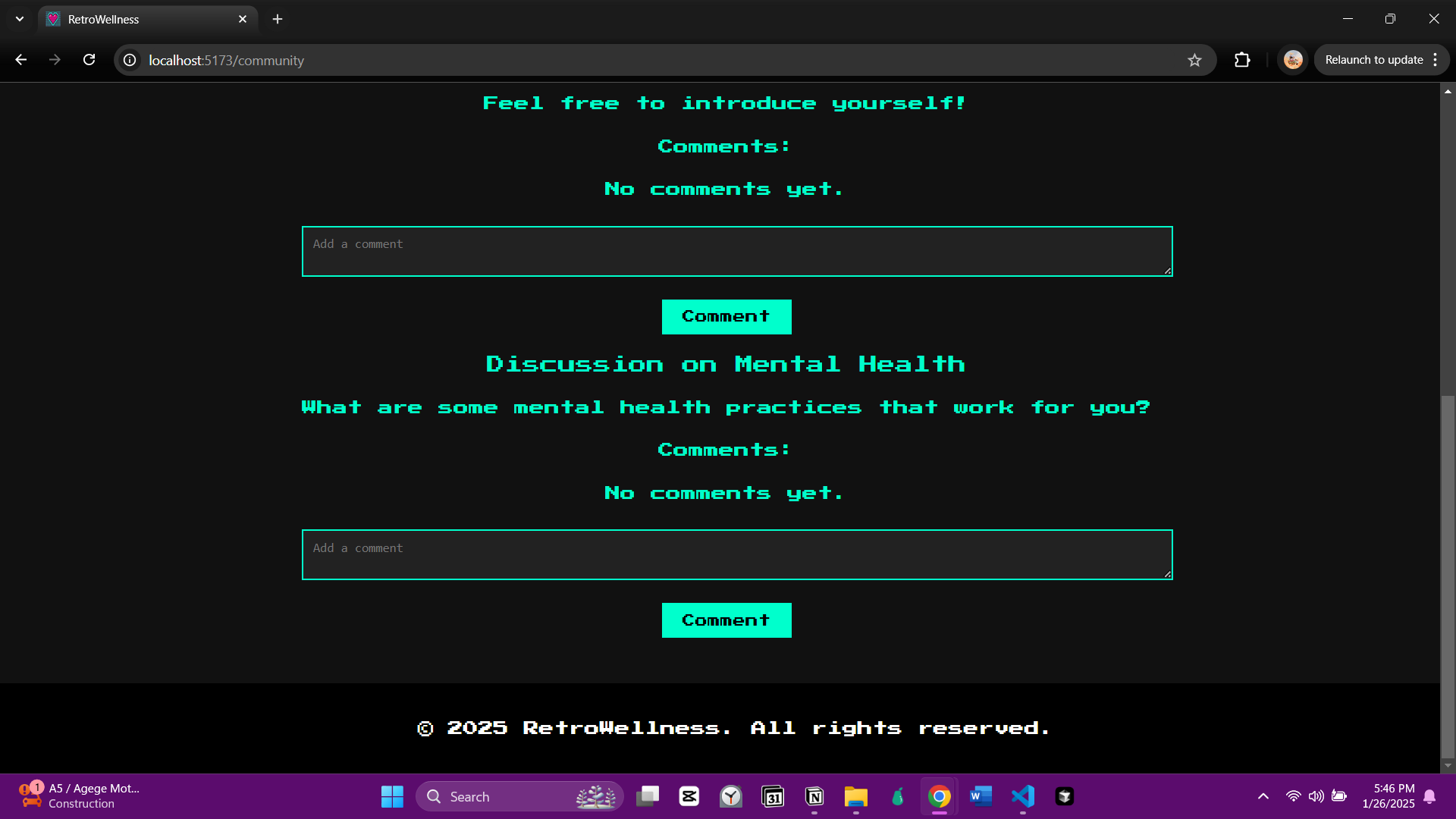Click the page vertical scrollbar thumb
Screen dimensions: 1456x819
[1448, 576]
